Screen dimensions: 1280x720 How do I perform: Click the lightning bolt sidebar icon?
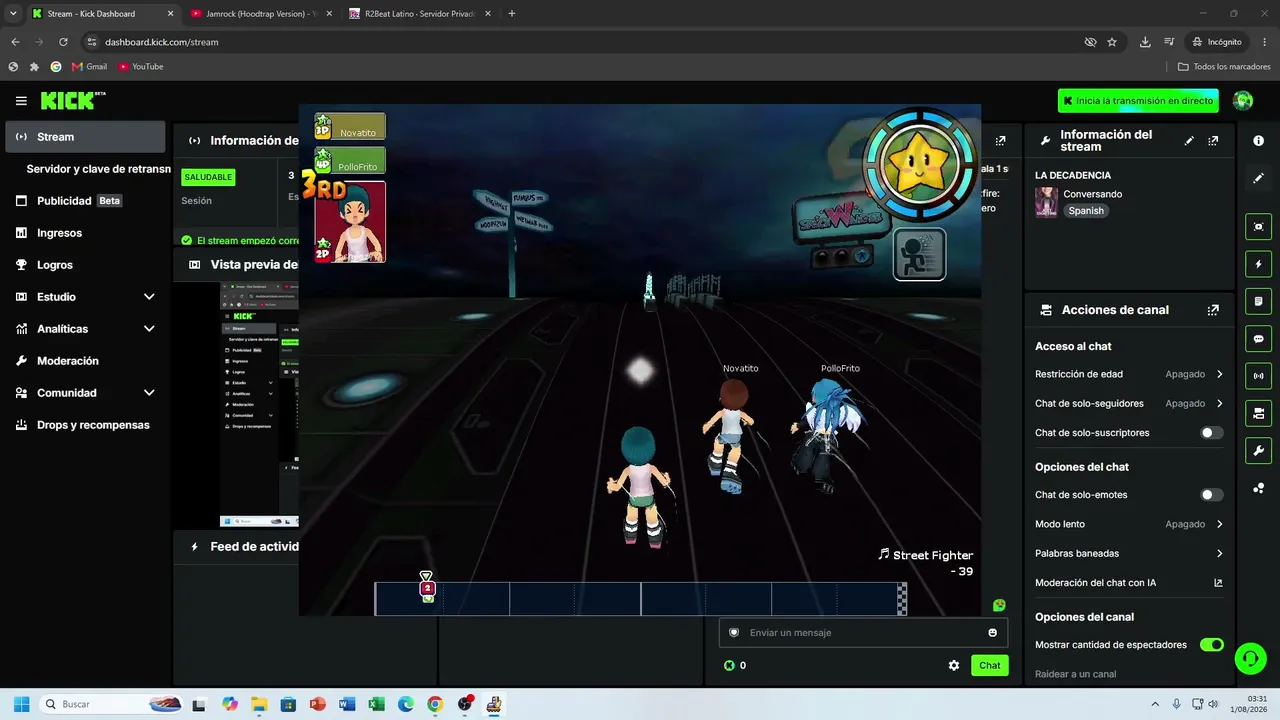pos(1258,264)
